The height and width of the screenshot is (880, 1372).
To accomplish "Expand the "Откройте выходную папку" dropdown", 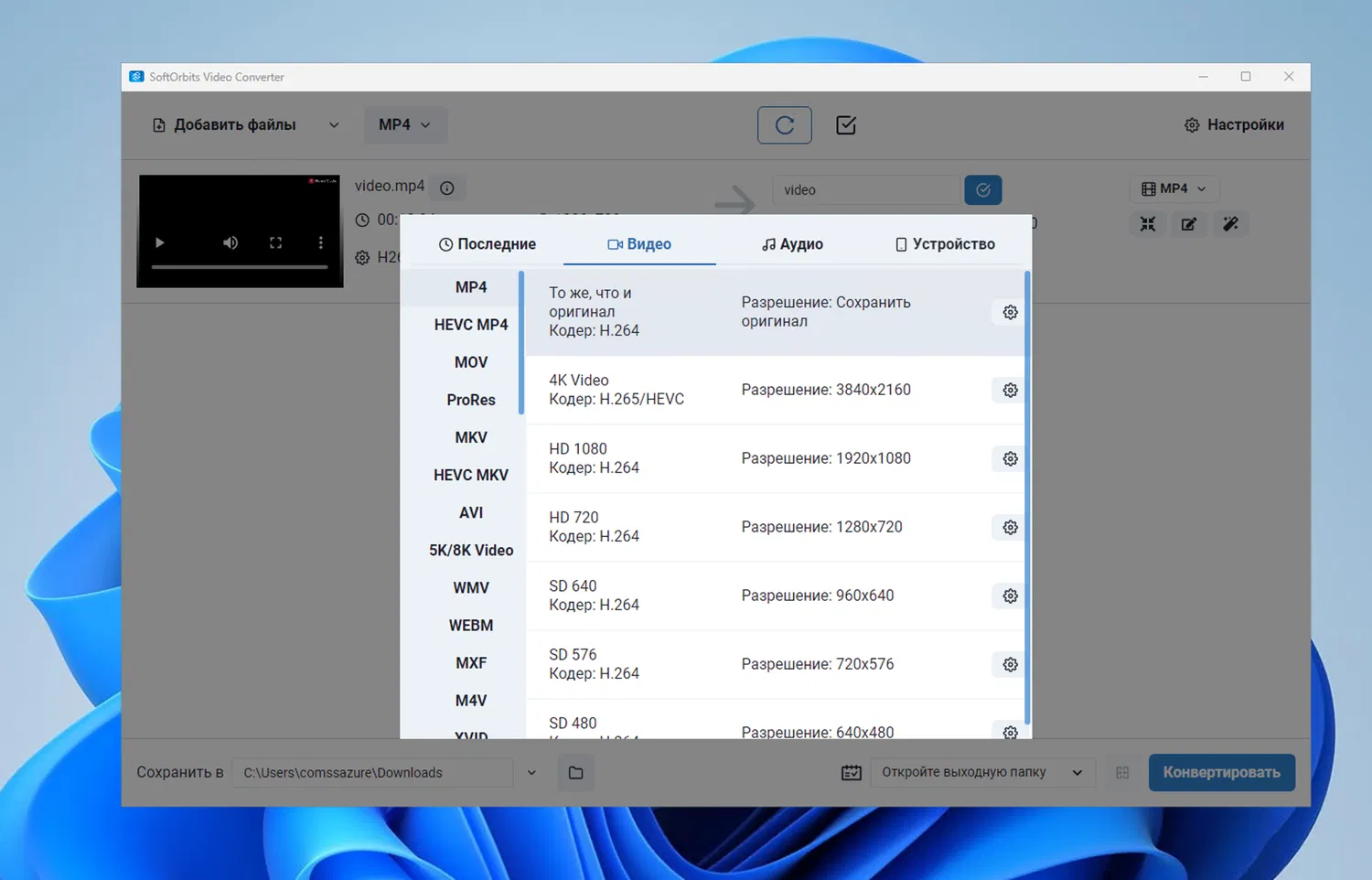I will [1077, 773].
